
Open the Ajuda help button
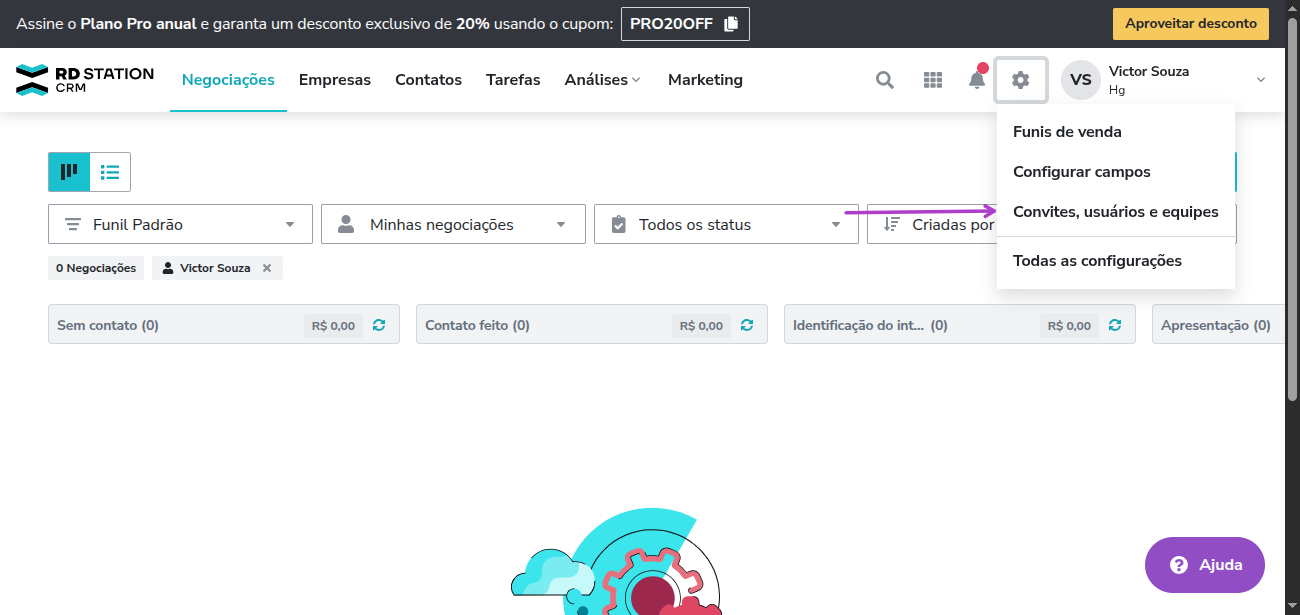(x=1205, y=565)
